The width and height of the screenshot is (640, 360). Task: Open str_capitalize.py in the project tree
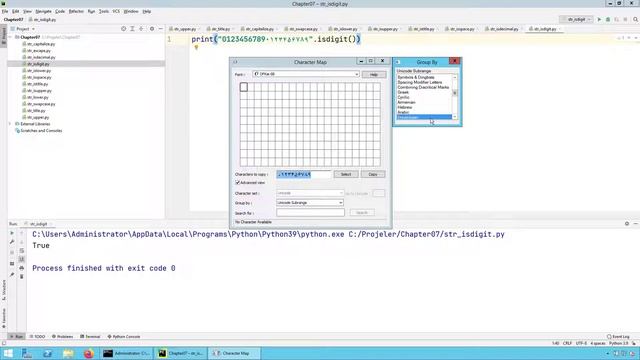click(x=41, y=44)
